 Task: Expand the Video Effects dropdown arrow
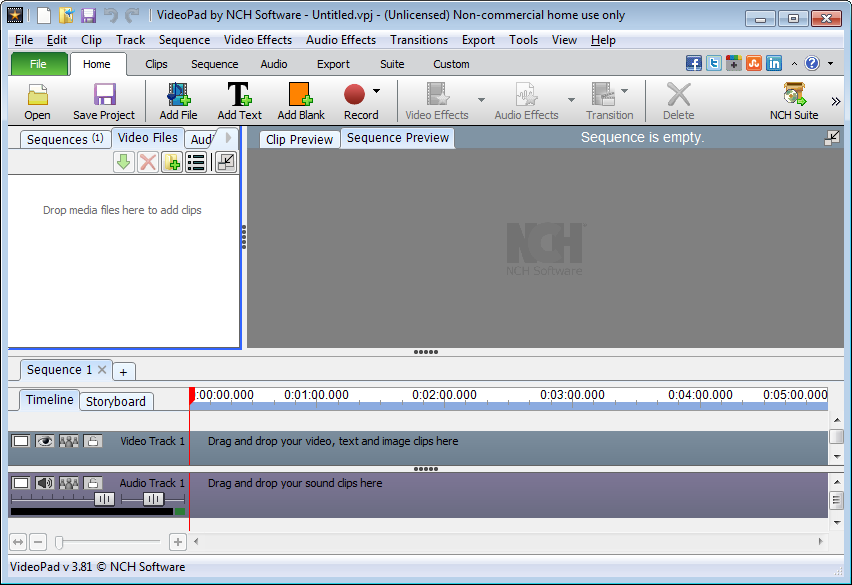[481, 99]
